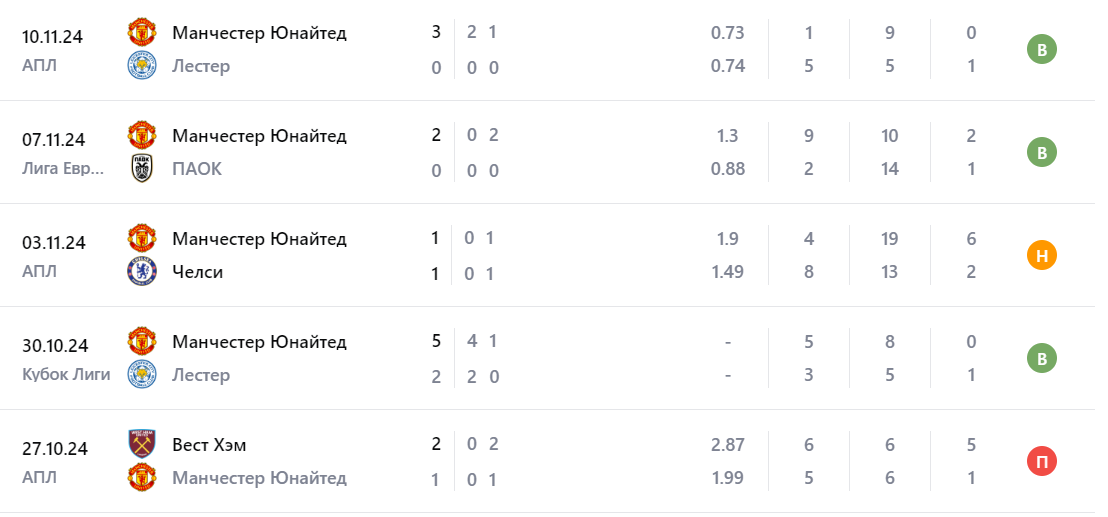Click the orange Н draw badge

(x=1041, y=256)
